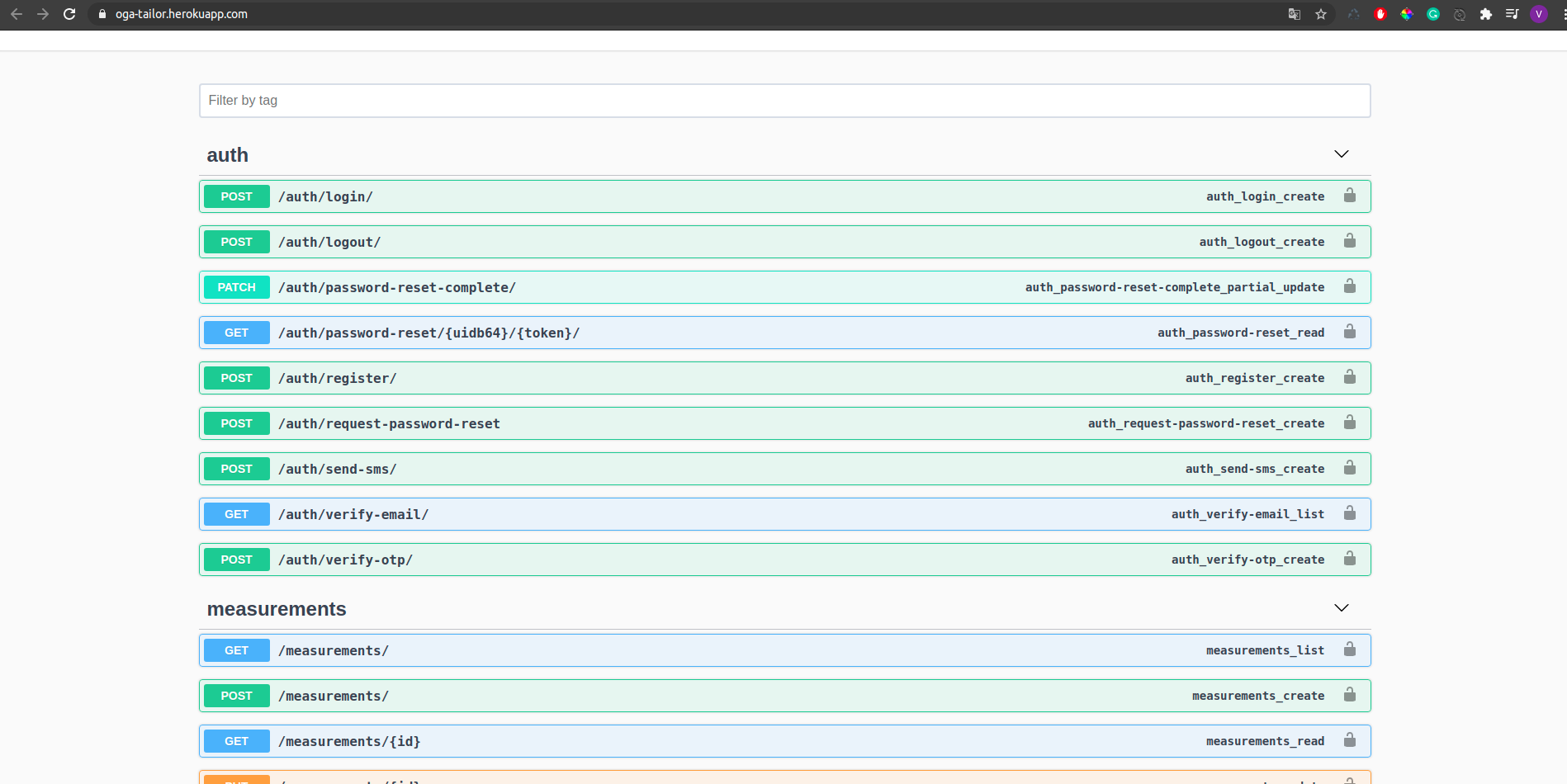Click the POST badge for /measurements/
This screenshot has height=784, width=1567.
237,696
